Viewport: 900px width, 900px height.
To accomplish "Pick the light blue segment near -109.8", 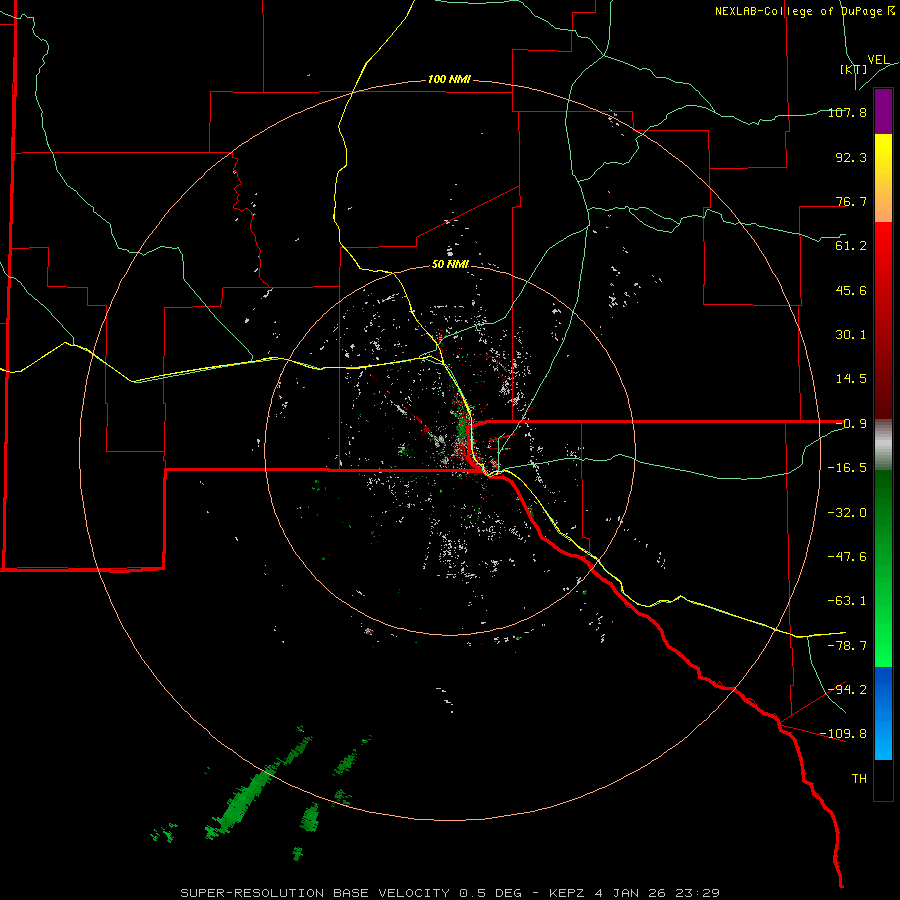I will click(883, 738).
